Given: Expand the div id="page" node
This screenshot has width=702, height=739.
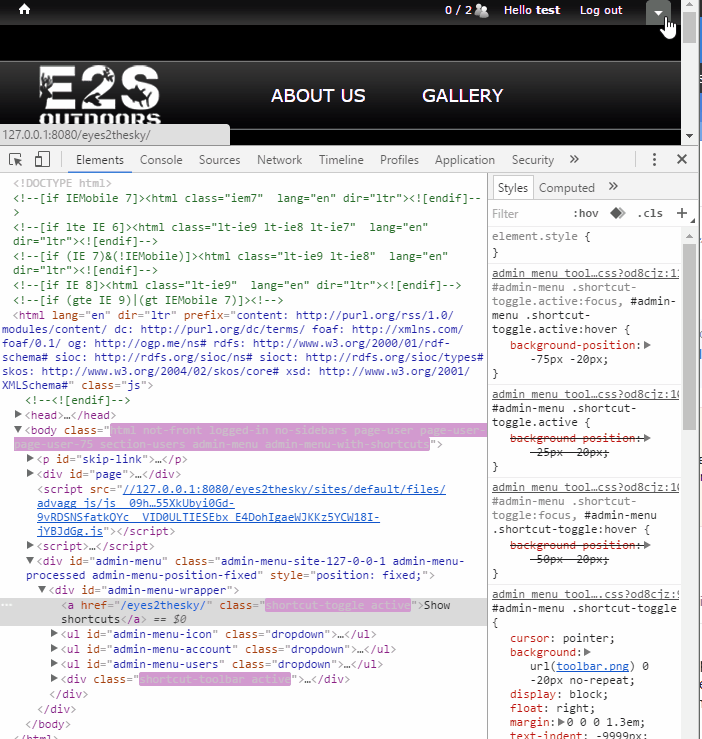Looking at the screenshot, I should coord(30,473).
